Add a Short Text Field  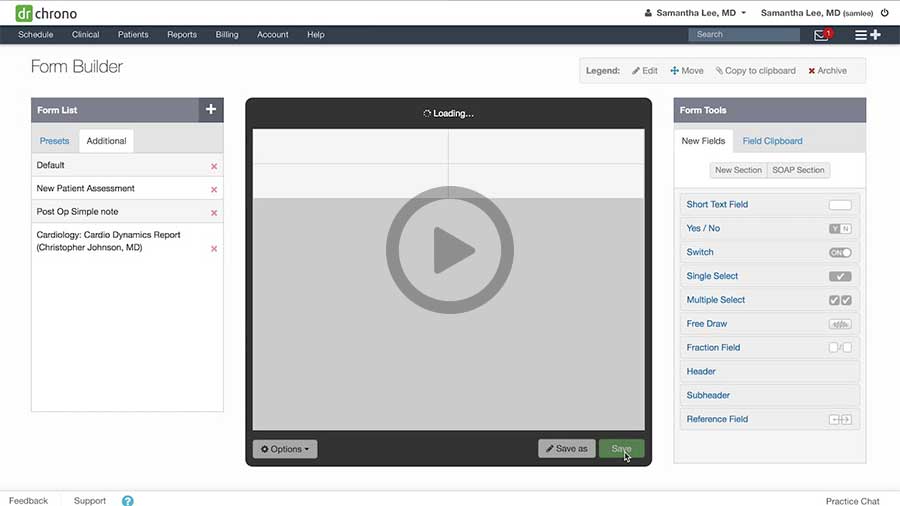(769, 205)
